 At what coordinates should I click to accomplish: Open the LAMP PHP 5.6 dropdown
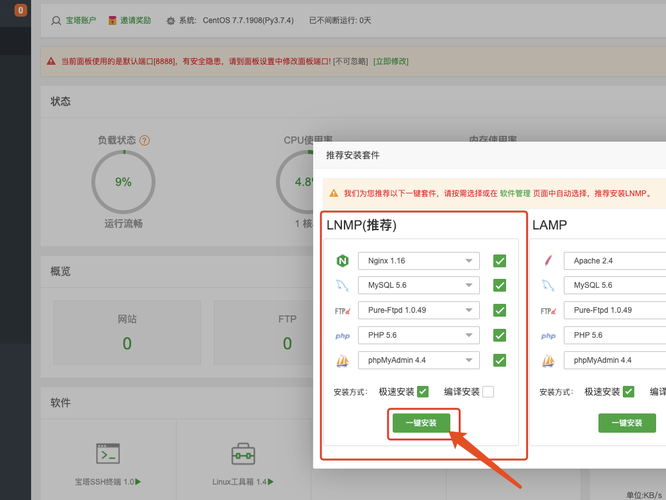point(615,335)
